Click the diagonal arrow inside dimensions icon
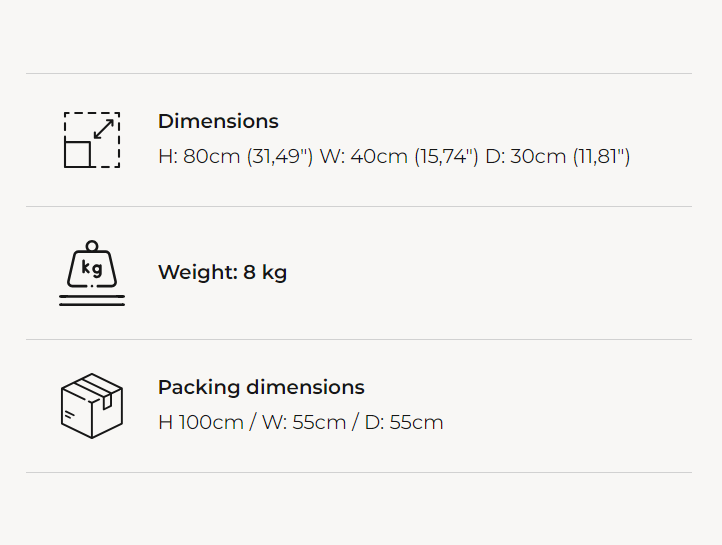This screenshot has width=722, height=545. click(x=103, y=130)
